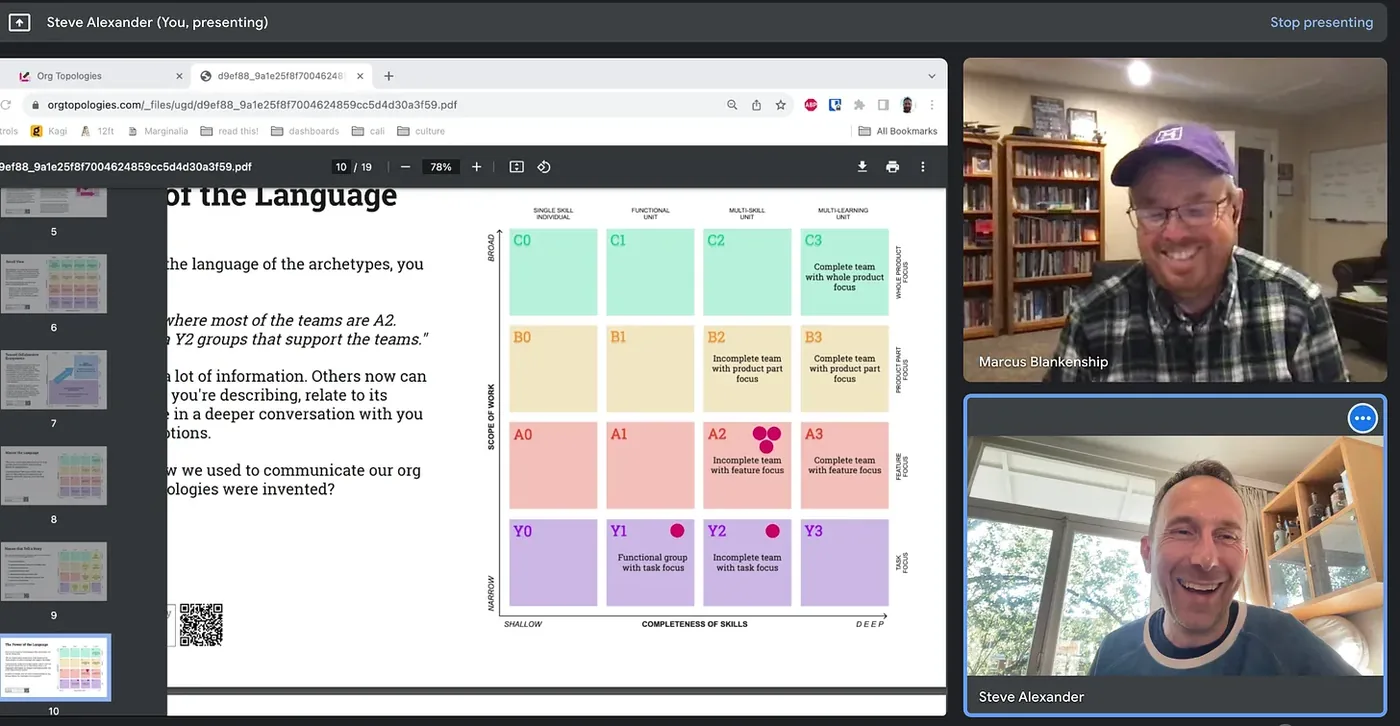The width and height of the screenshot is (1400, 726).
Task: Click the red dot in the Y1 cell
Action: 677,531
